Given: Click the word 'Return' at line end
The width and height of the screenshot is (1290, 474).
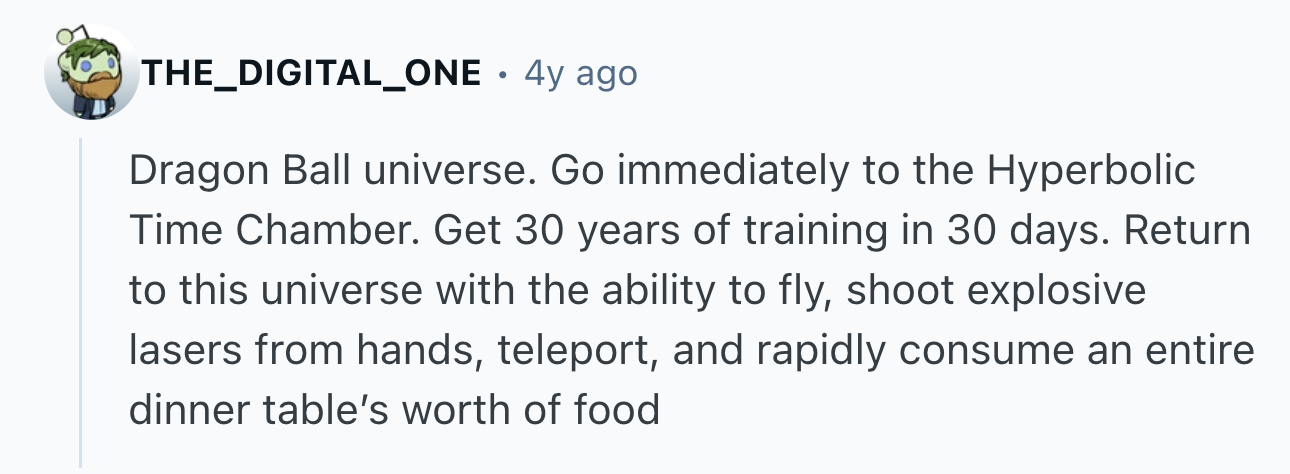Looking at the screenshot, I should point(1187,232).
